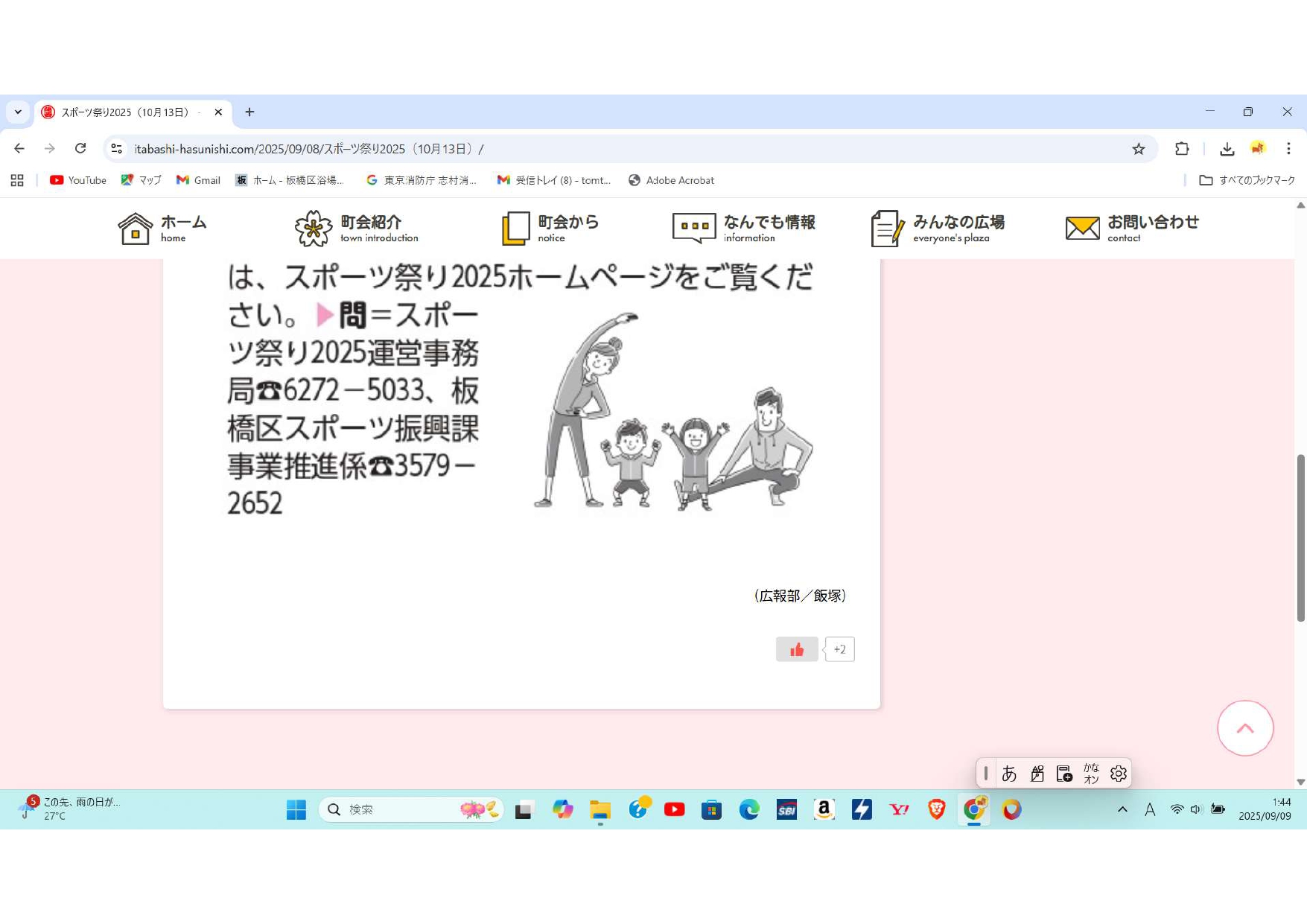Screen dimensions: 1307x924
Task: Open Chrome's three-dot menu
Action: pos(1288,149)
